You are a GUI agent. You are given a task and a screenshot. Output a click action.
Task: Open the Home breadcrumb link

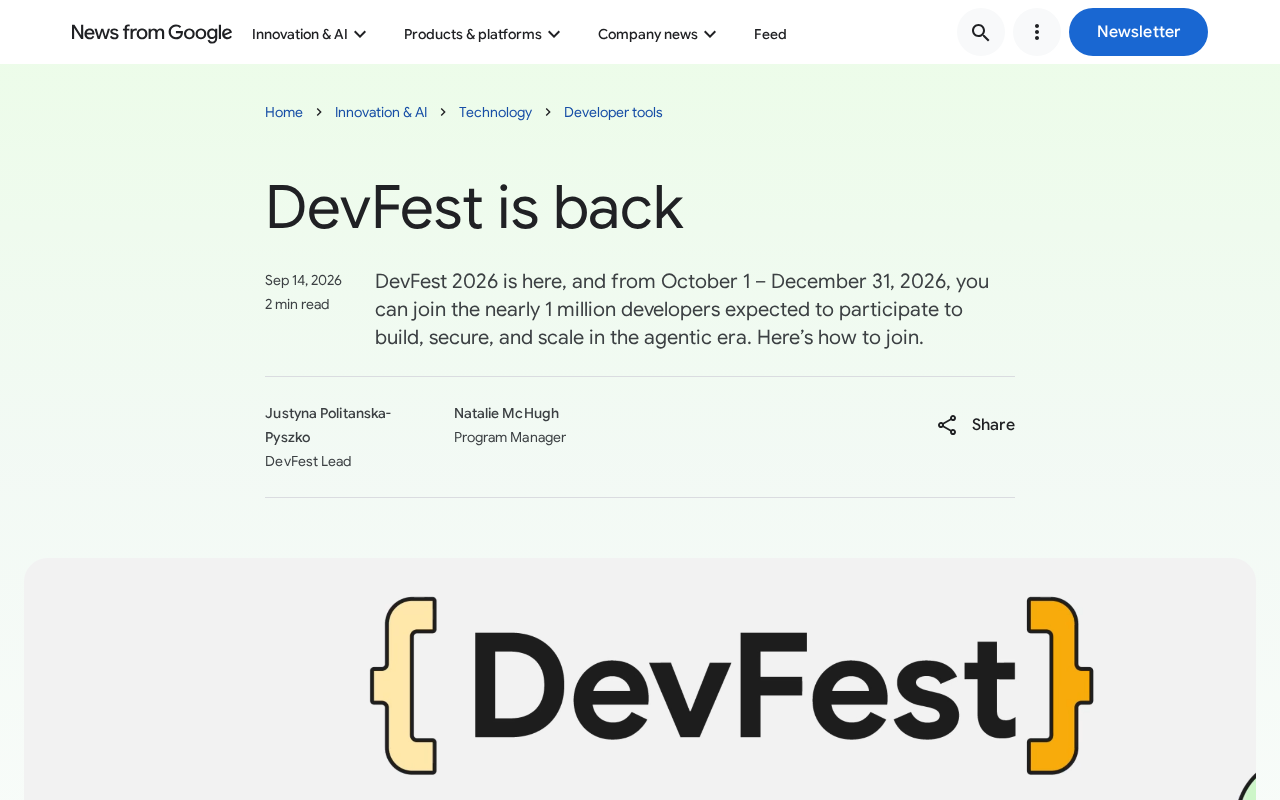click(x=284, y=112)
